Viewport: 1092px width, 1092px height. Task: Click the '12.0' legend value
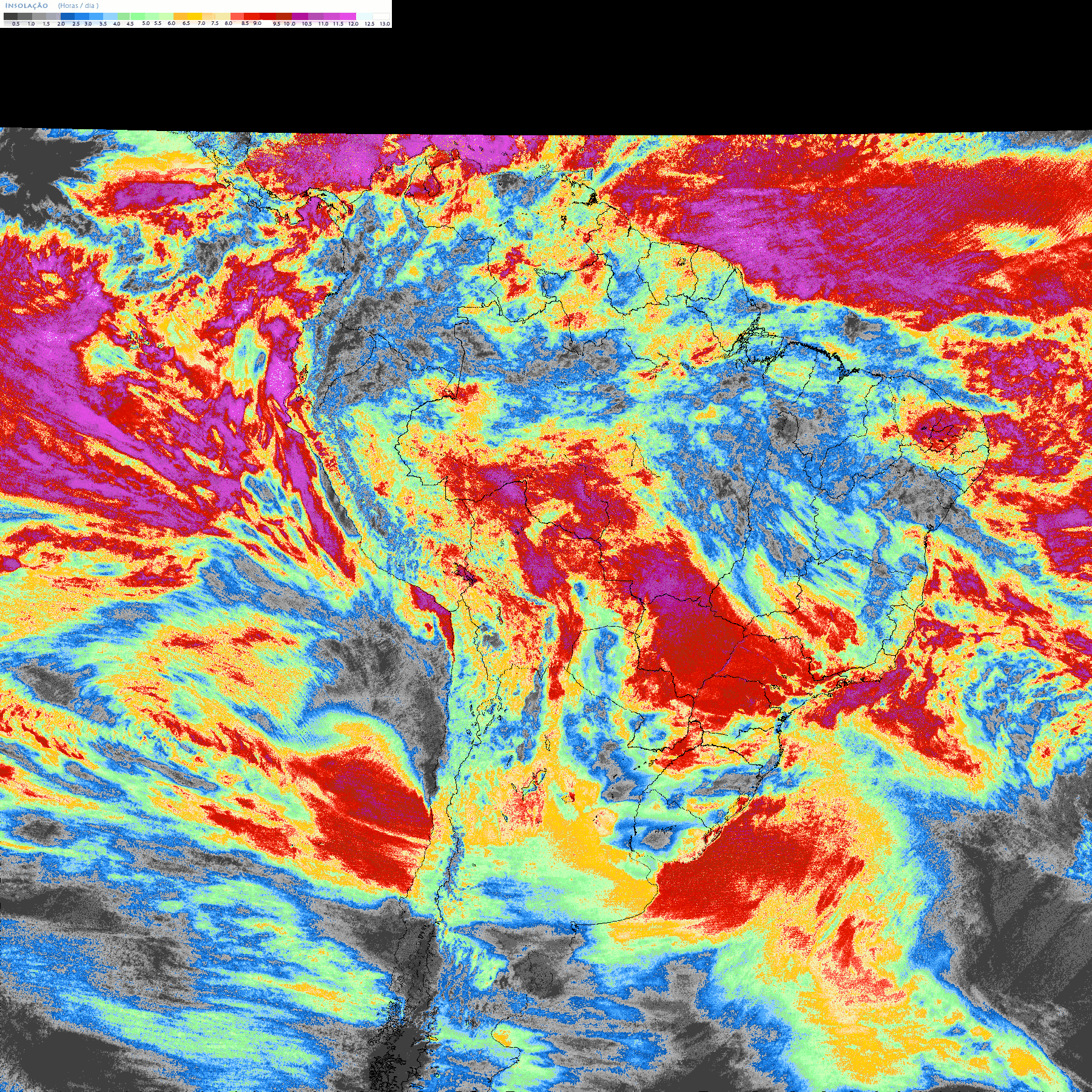pos(354,24)
